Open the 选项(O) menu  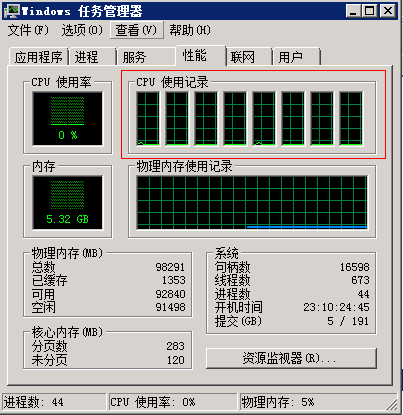click(x=82, y=30)
